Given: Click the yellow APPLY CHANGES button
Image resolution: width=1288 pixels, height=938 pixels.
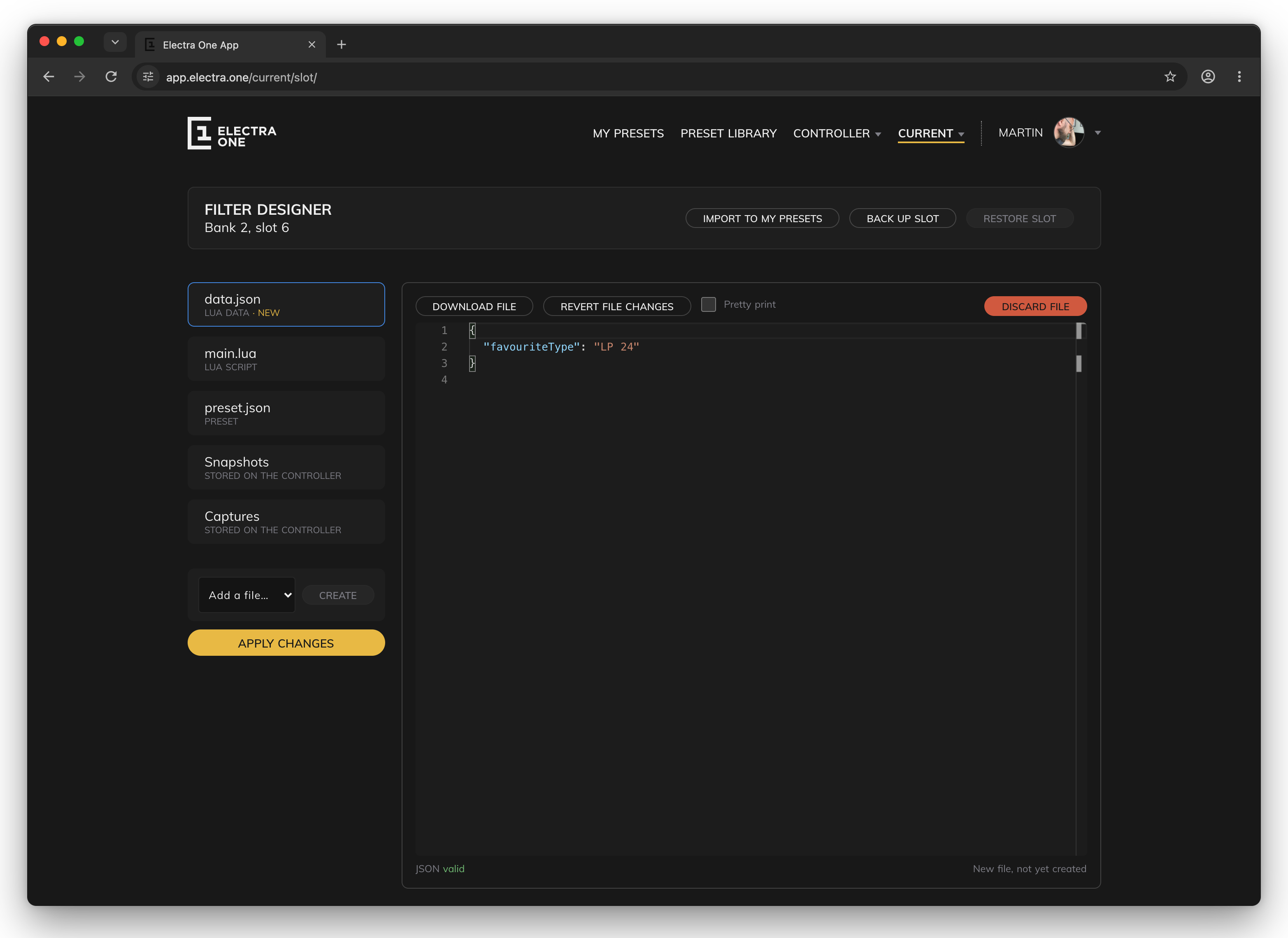Looking at the screenshot, I should (x=286, y=643).
